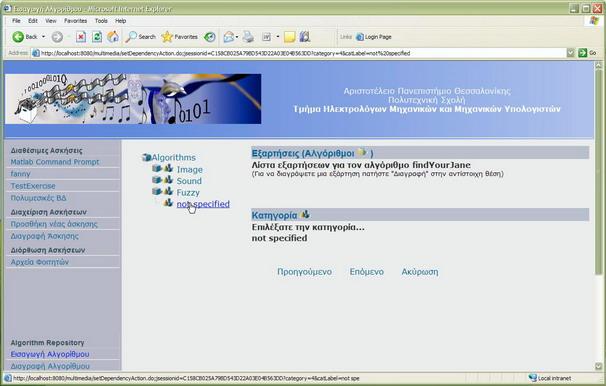Image resolution: width=606 pixels, height=386 pixels.
Task: Open the address bar dropdown arrow
Action: tap(571, 53)
